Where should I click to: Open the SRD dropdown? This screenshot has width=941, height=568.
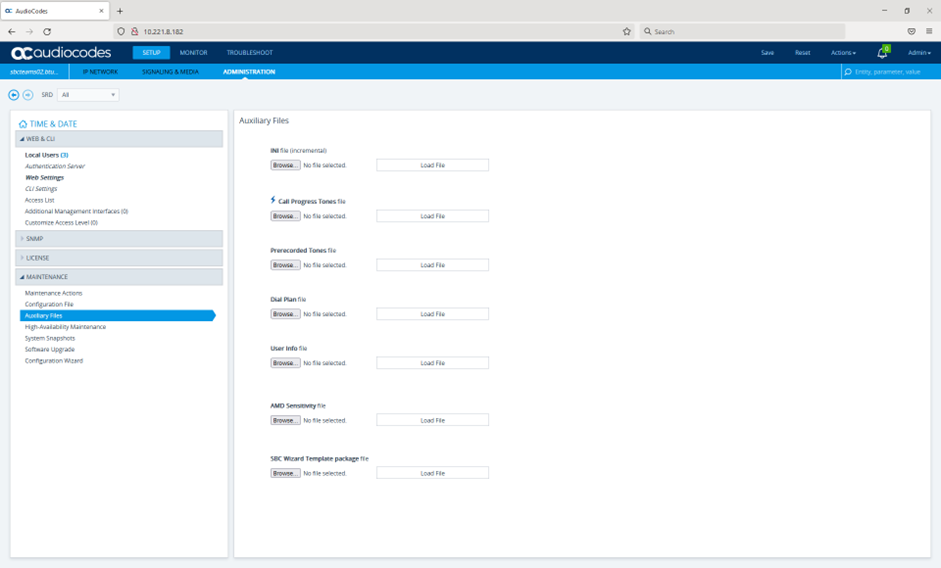[x=88, y=95]
